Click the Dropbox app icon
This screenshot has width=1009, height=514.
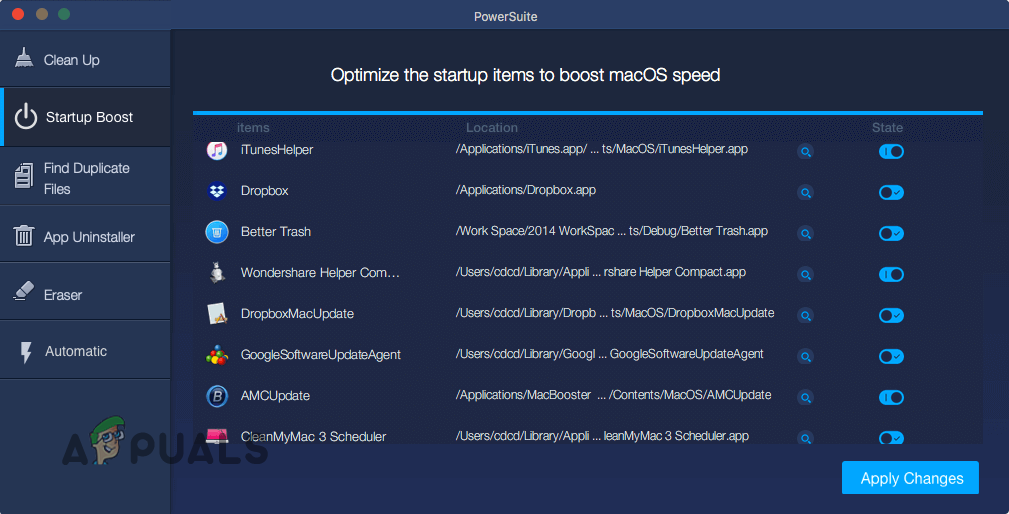[217, 191]
